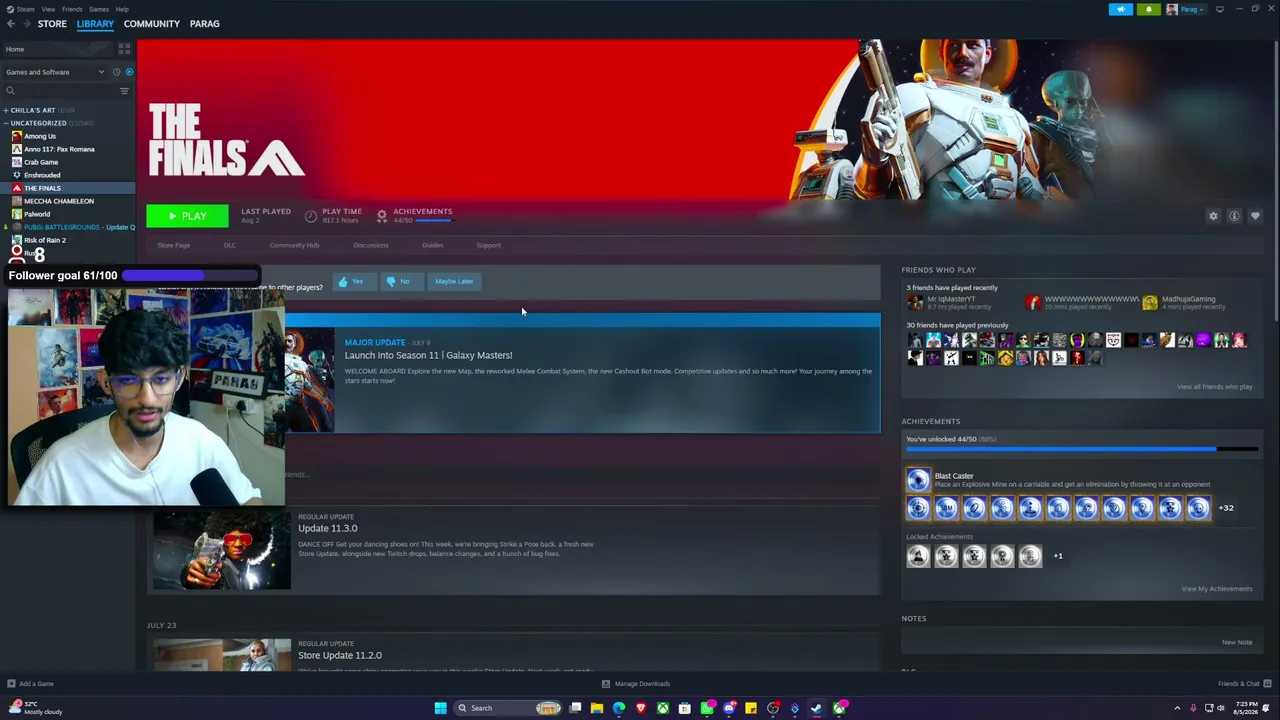The height and width of the screenshot is (720, 1280).
Task: Open MadhujaGaming friend avatar
Action: pyautogui.click(x=1150, y=302)
